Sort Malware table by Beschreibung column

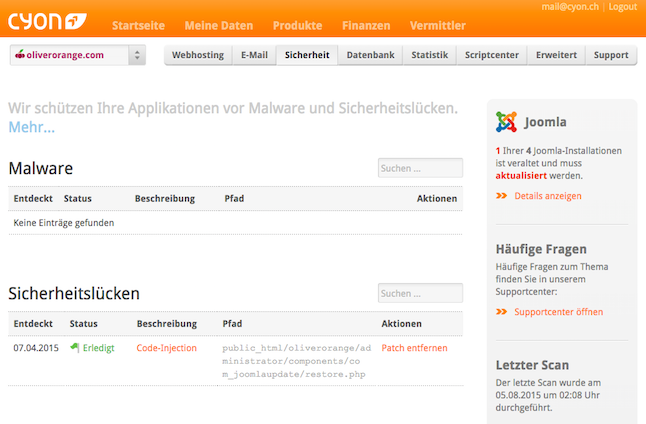click(x=165, y=199)
